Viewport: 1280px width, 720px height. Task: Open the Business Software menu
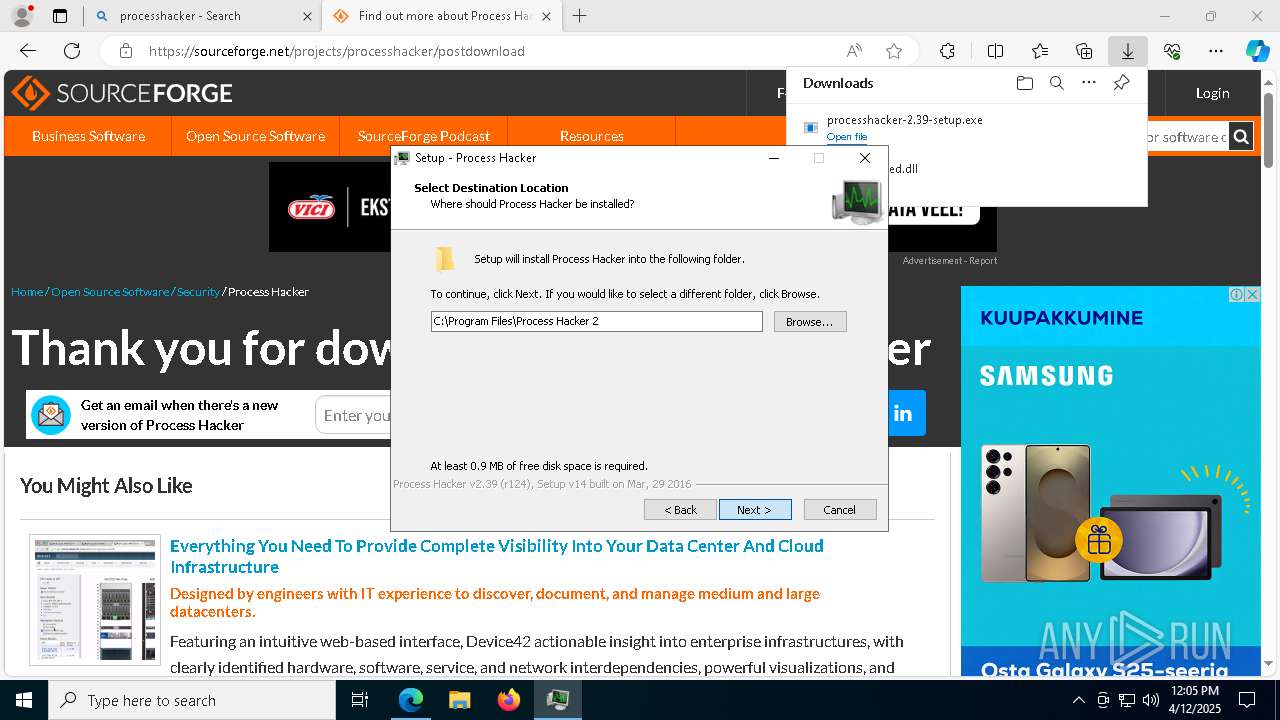[x=88, y=136]
